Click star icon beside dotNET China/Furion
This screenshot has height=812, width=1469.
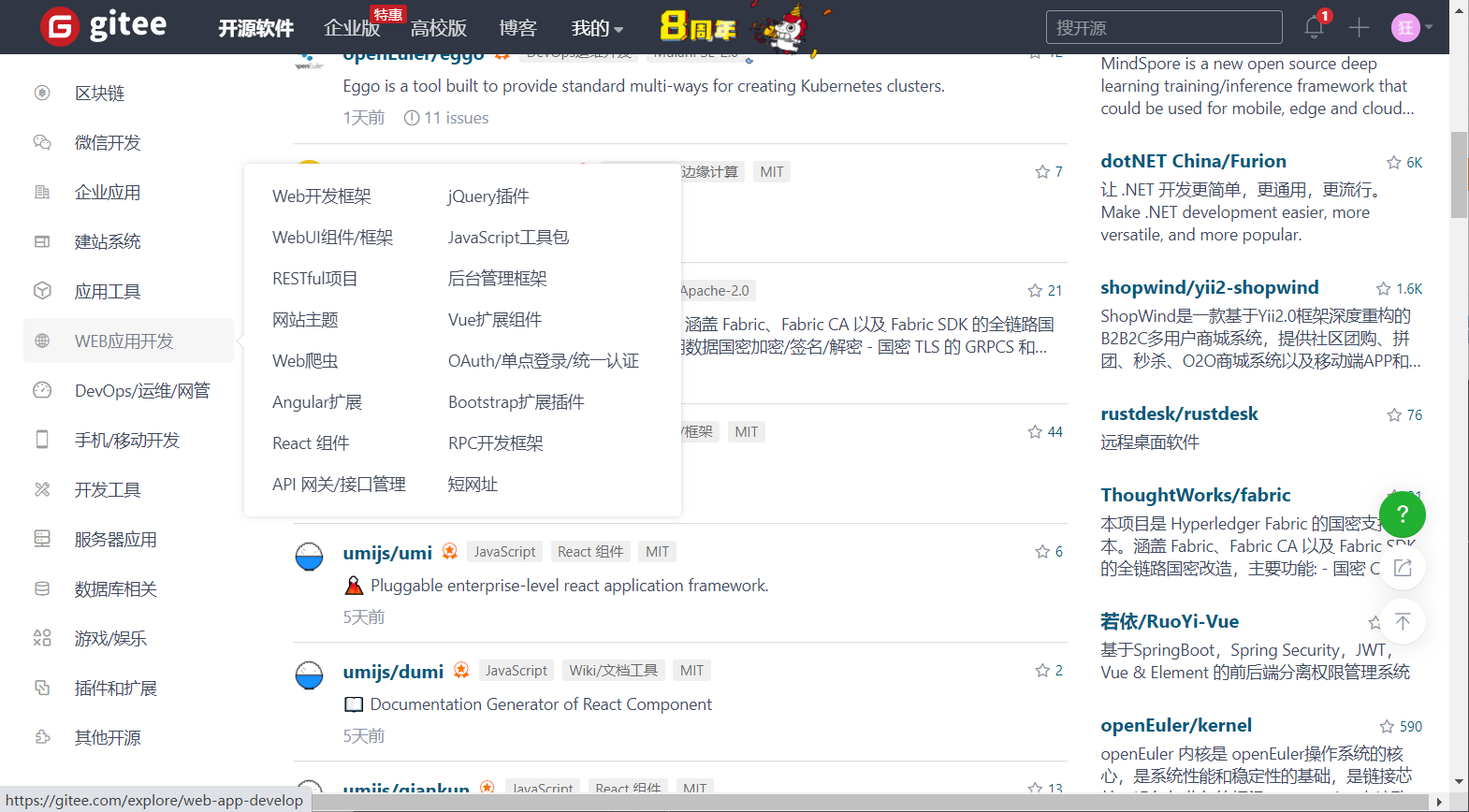coord(1394,163)
